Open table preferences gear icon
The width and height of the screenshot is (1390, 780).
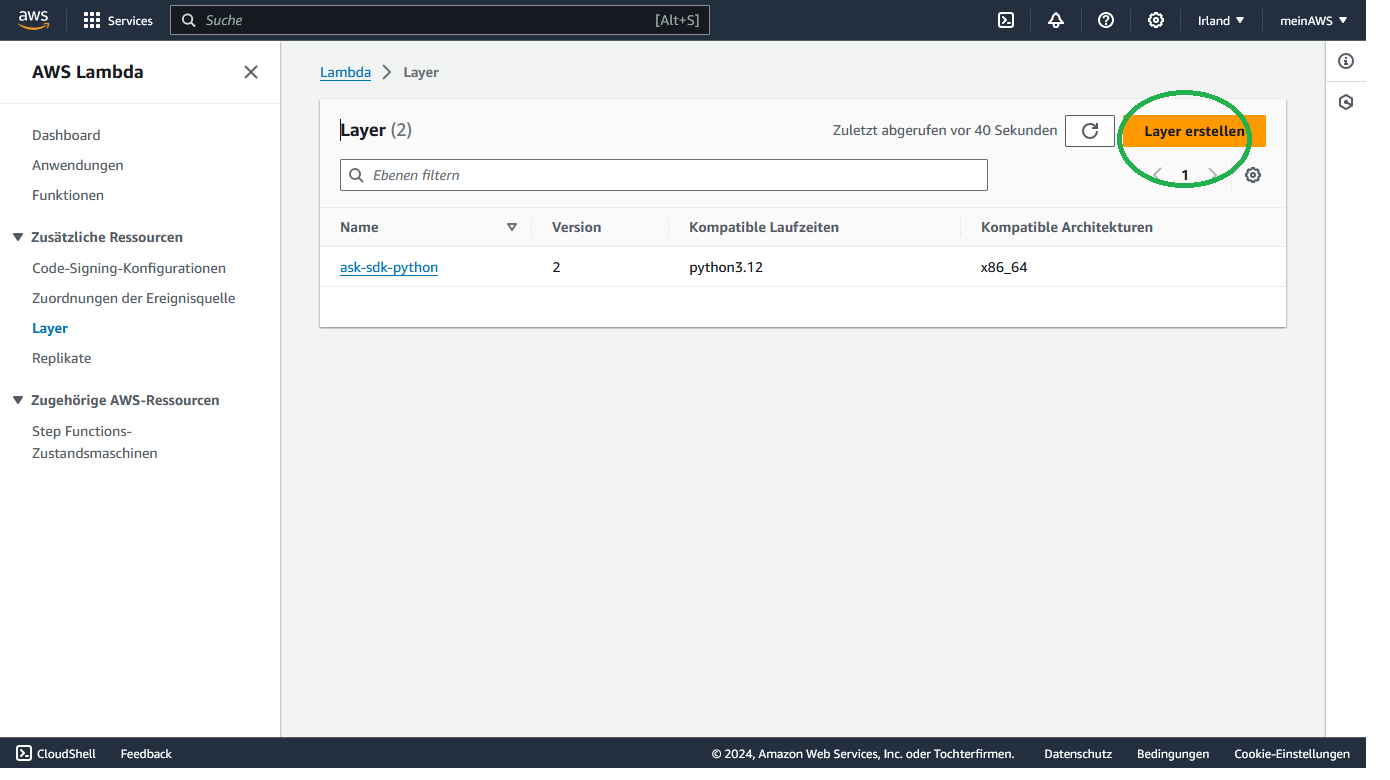click(1253, 175)
